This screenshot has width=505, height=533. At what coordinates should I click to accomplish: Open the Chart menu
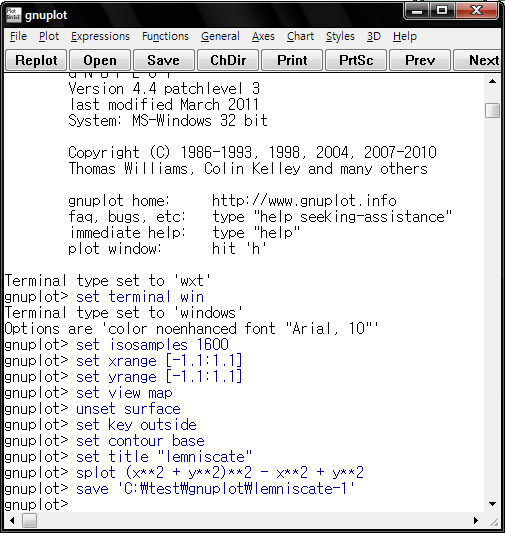coord(300,36)
